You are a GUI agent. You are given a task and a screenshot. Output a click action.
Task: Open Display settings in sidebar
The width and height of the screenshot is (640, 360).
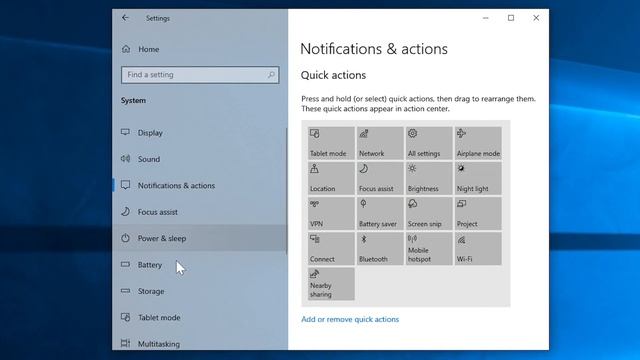199,133
